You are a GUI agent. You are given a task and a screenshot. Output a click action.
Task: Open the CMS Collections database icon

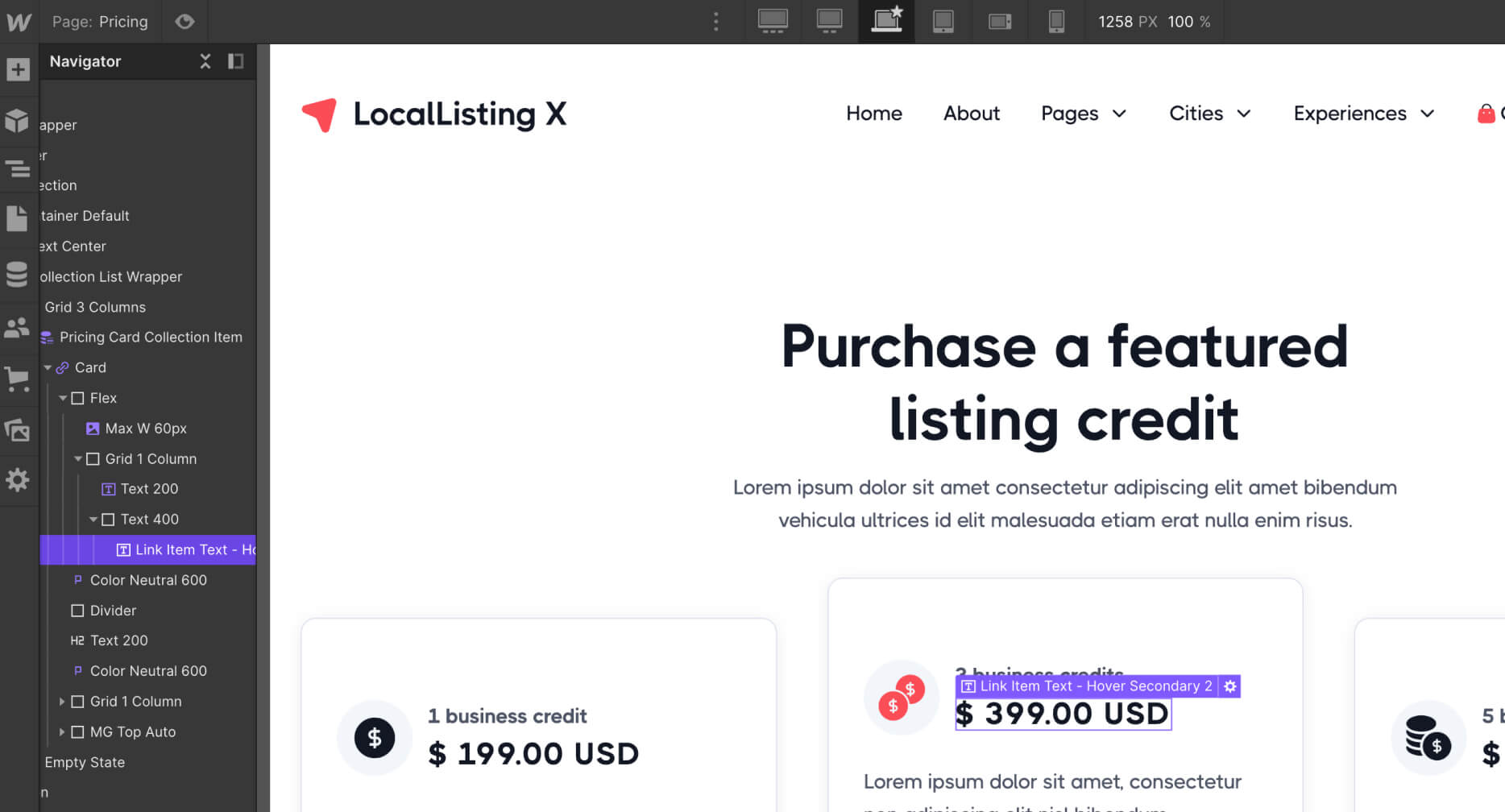18,274
